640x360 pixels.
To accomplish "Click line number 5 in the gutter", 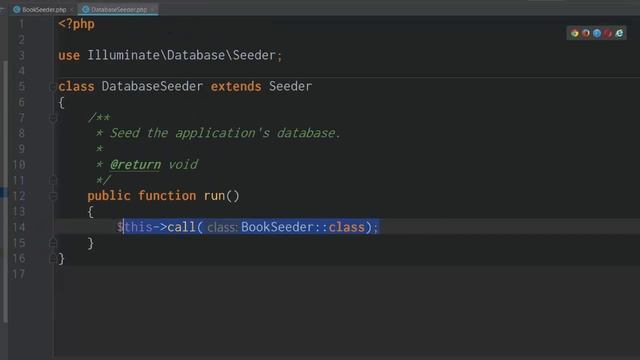I will pyautogui.click(x=21, y=87).
